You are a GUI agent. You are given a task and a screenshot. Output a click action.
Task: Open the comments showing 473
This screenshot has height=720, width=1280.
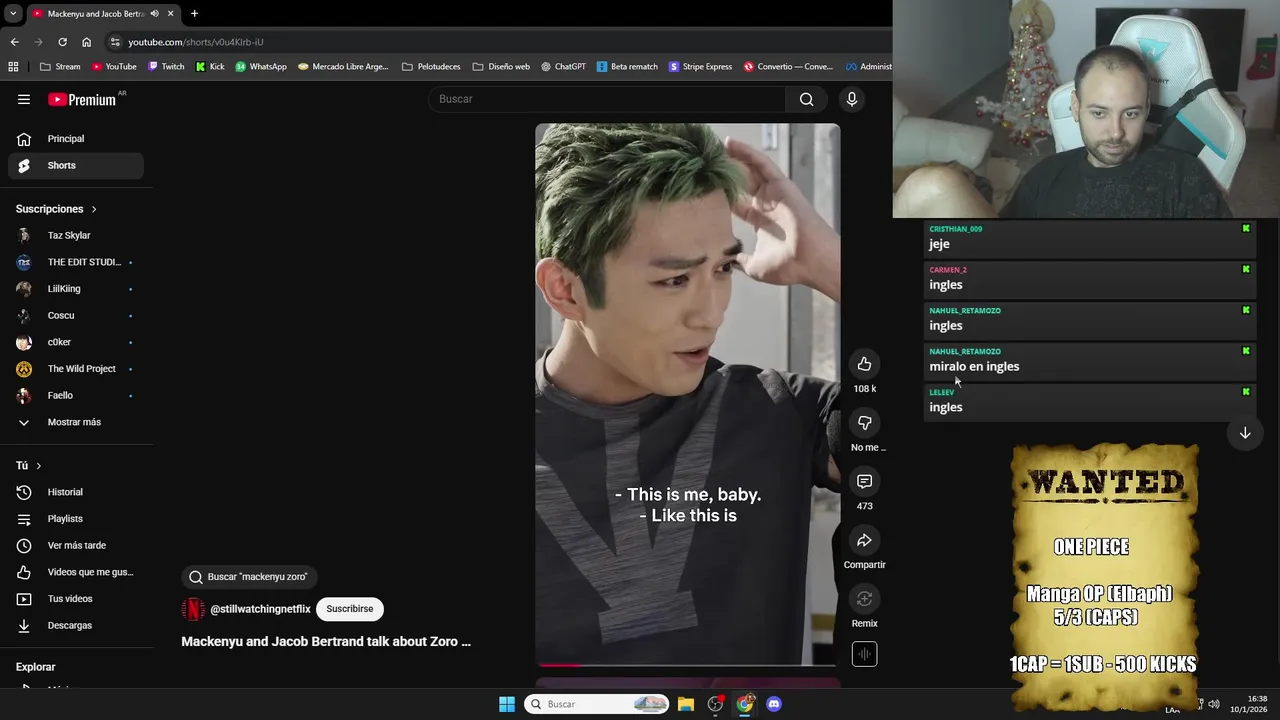tap(864, 482)
